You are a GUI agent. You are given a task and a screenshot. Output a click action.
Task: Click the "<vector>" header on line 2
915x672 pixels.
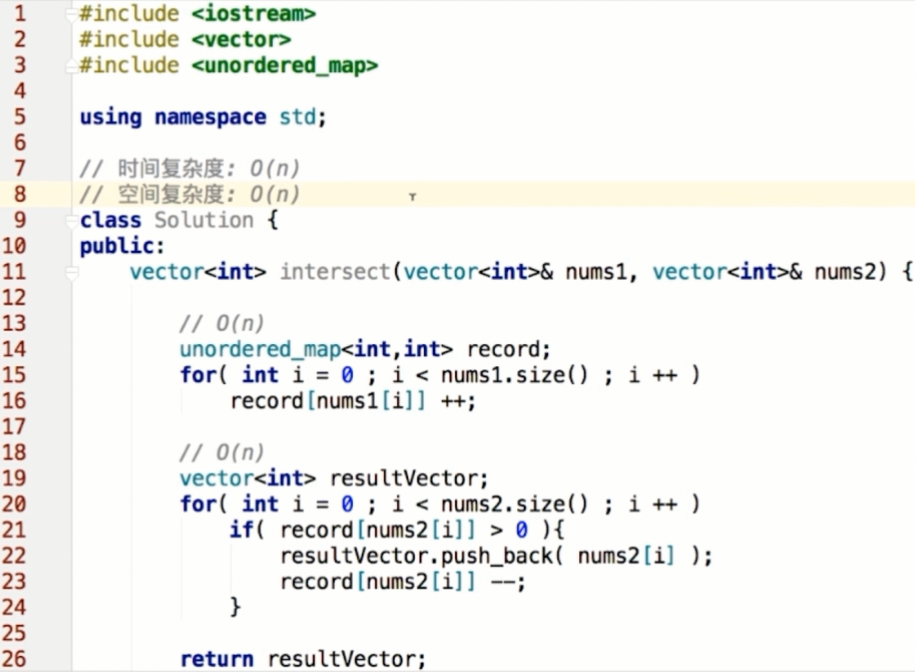pos(241,39)
